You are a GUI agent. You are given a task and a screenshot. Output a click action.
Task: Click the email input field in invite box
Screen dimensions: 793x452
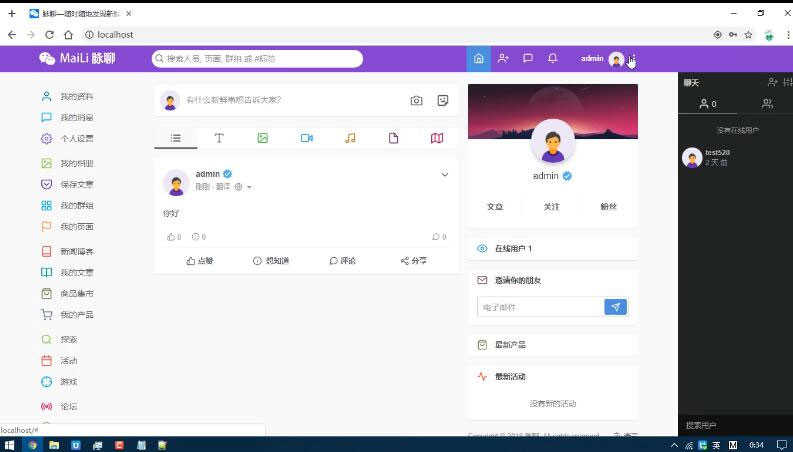[540, 307]
